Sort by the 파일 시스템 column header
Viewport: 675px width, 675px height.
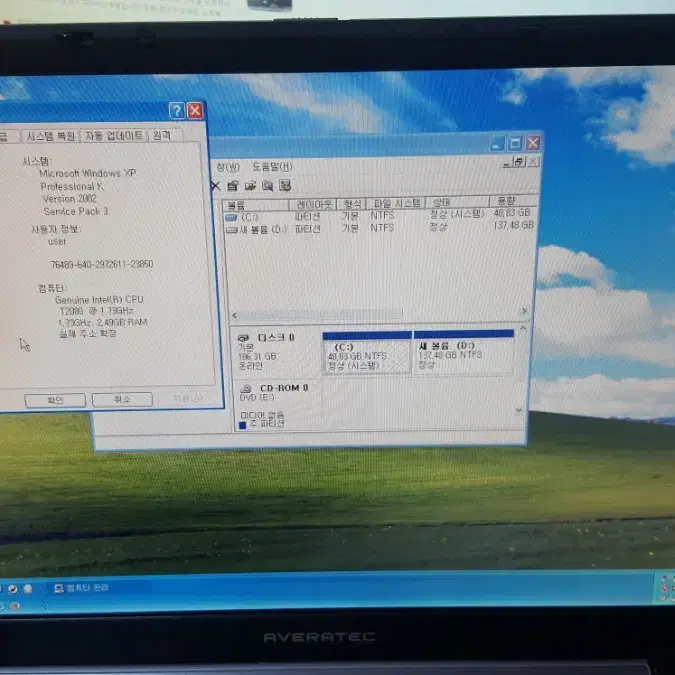pyautogui.click(x=396, y=203)
